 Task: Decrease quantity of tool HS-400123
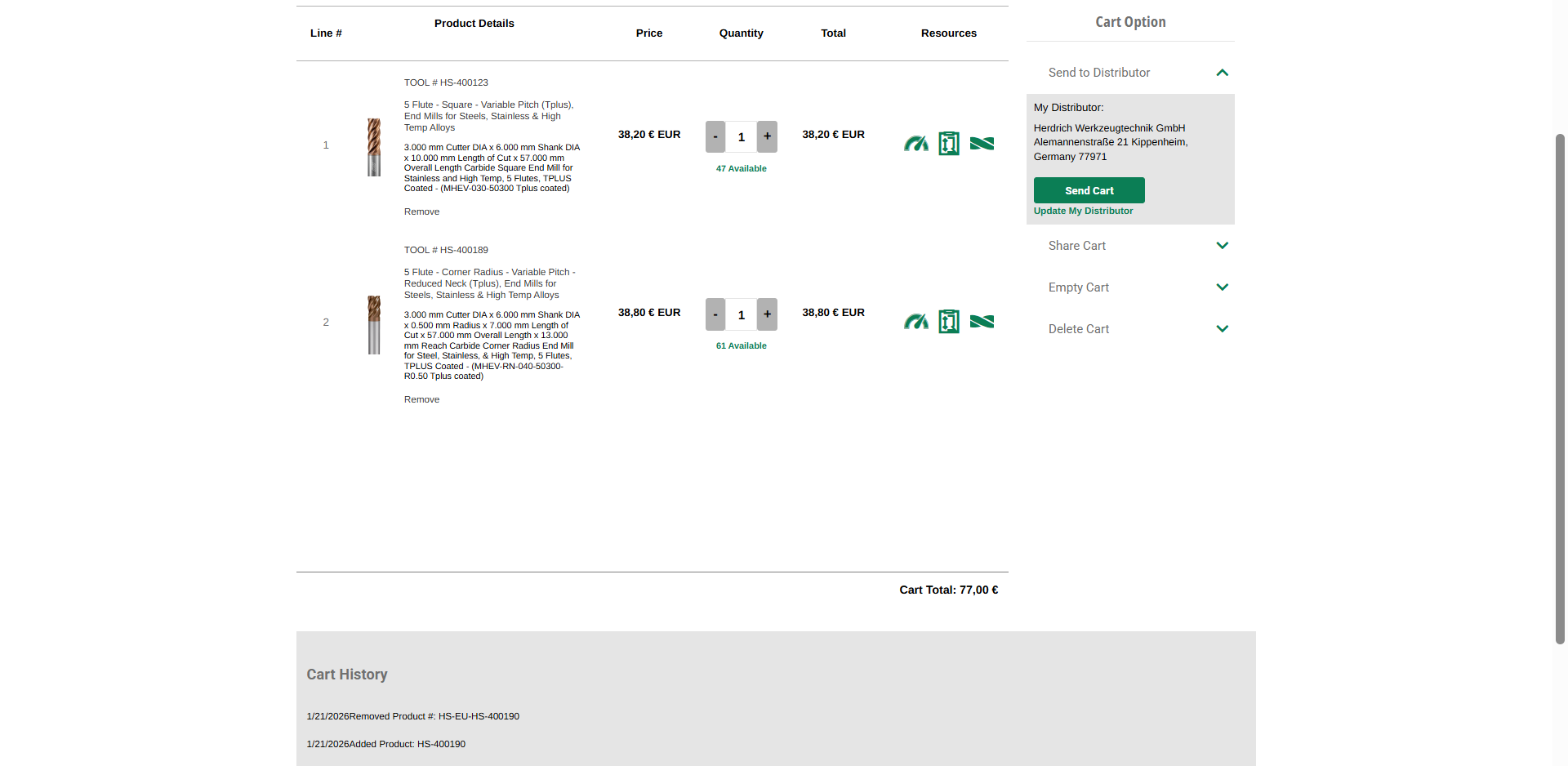pos(715,136)
